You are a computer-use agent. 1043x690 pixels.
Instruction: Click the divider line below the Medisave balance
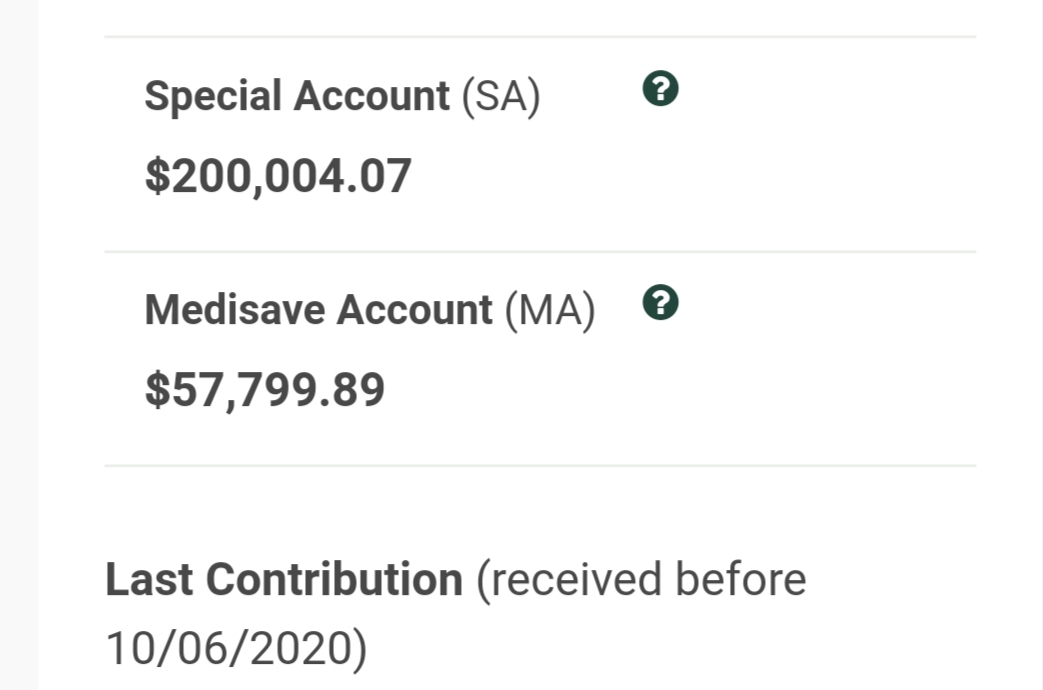pyautogui.click(x=540, y=465)
